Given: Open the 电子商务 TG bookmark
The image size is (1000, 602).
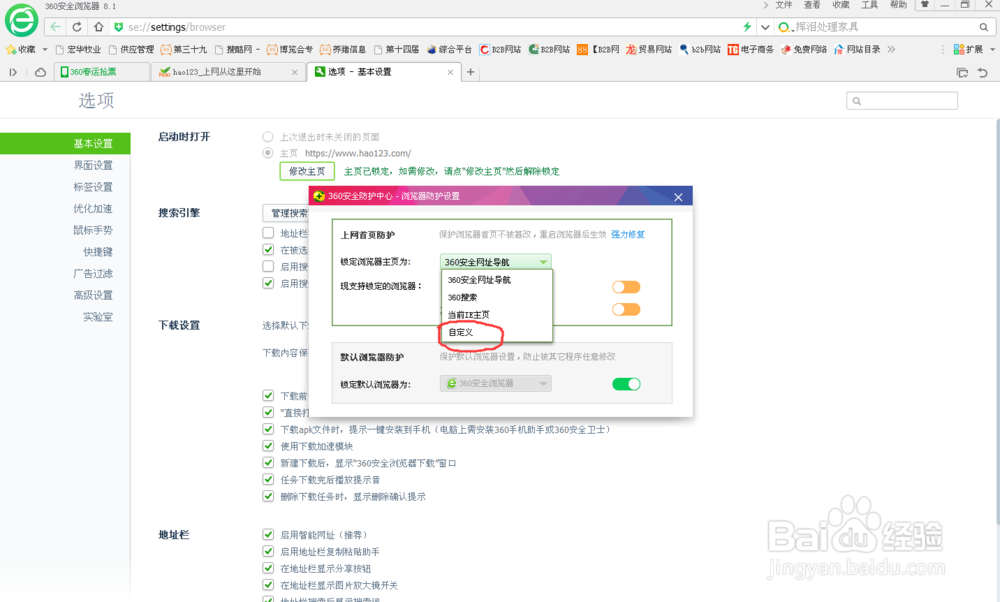Looking at the screenshot, I should tap(751, 49).
